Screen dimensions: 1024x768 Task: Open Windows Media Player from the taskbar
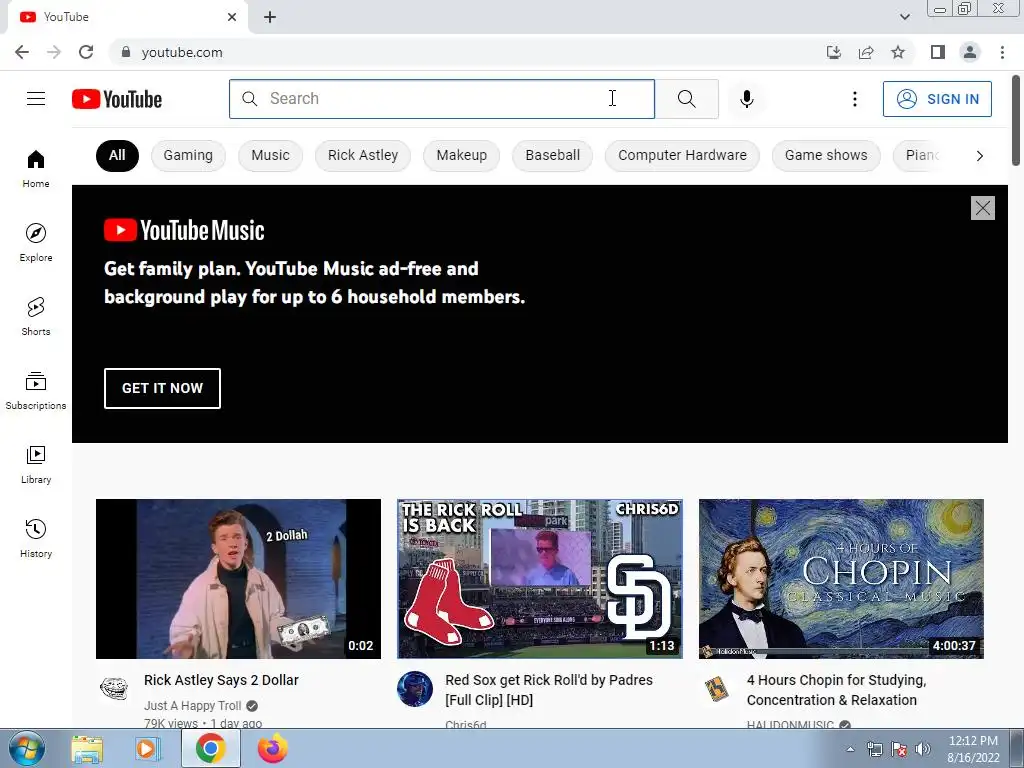point(148,748)
